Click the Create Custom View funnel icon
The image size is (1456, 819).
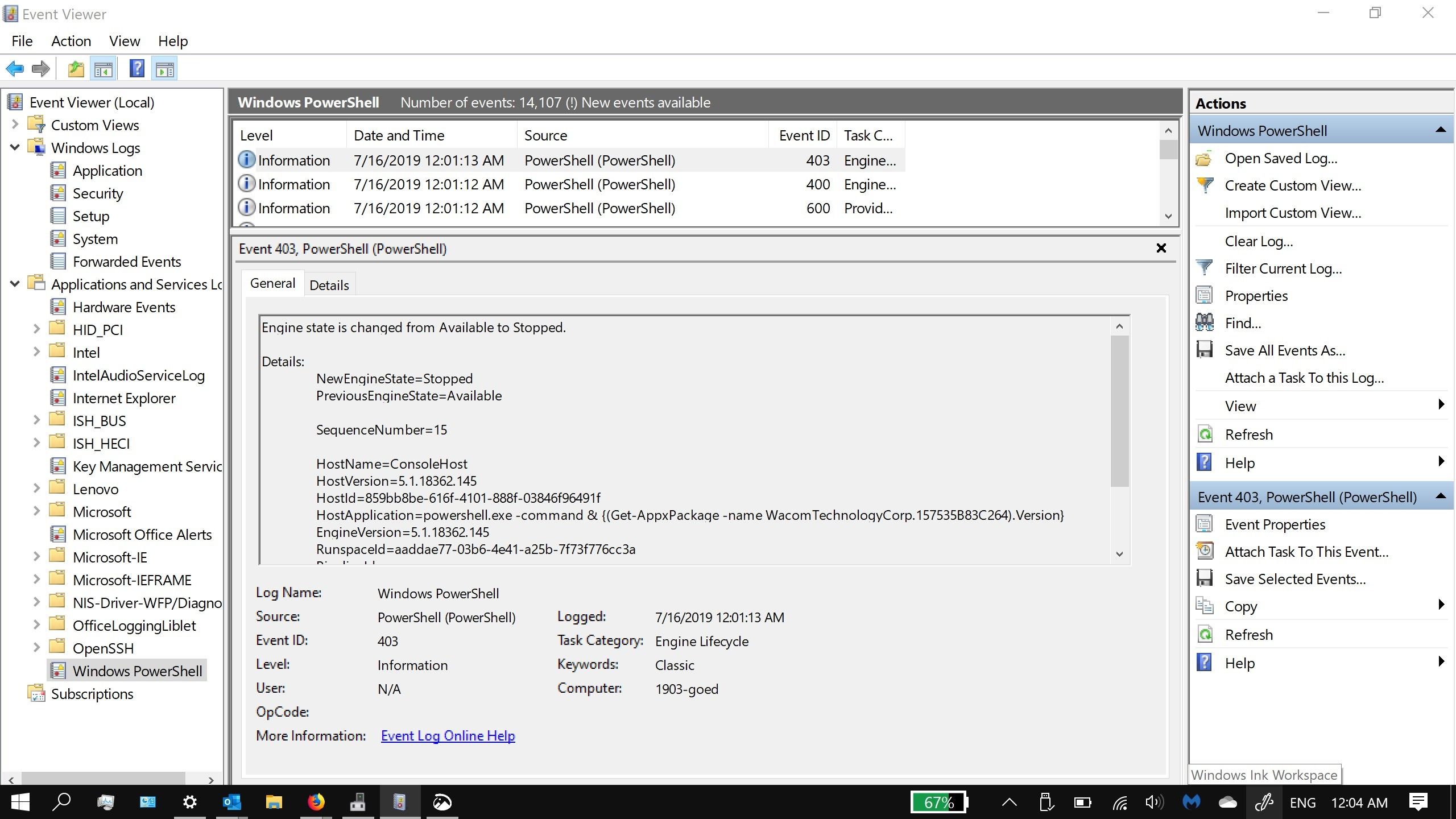coord(1204,186)
